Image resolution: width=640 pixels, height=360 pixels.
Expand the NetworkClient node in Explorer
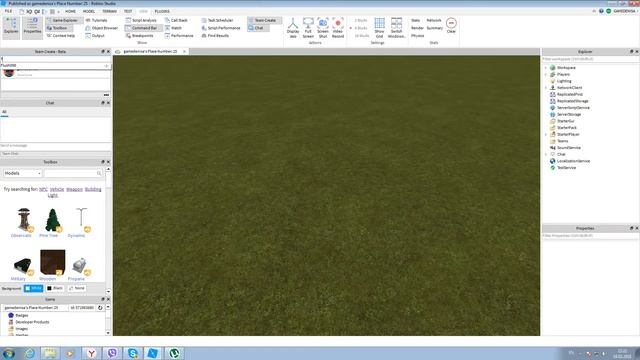(546, 88)
